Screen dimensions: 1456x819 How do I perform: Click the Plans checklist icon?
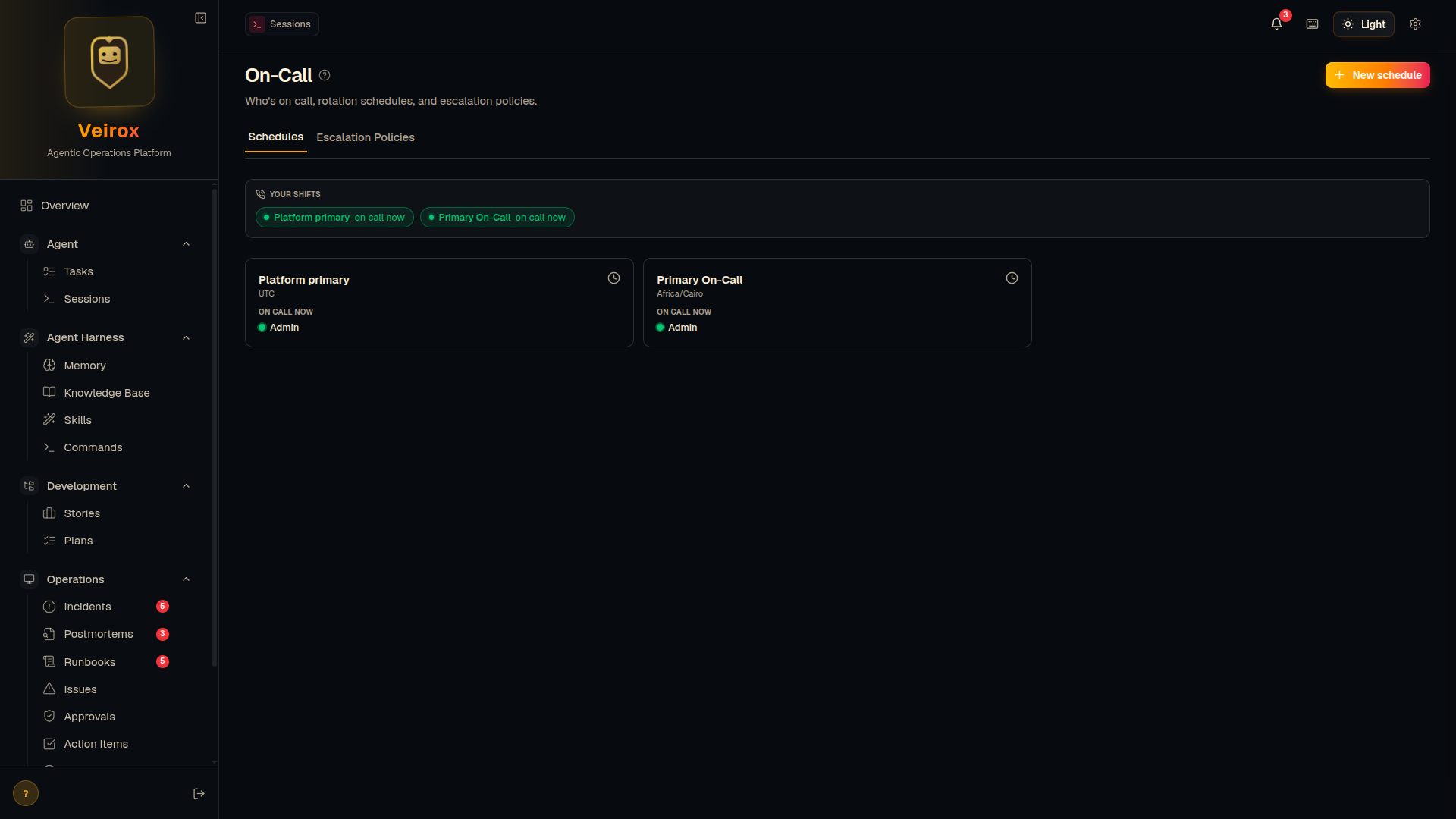click(x=49, y=541)
